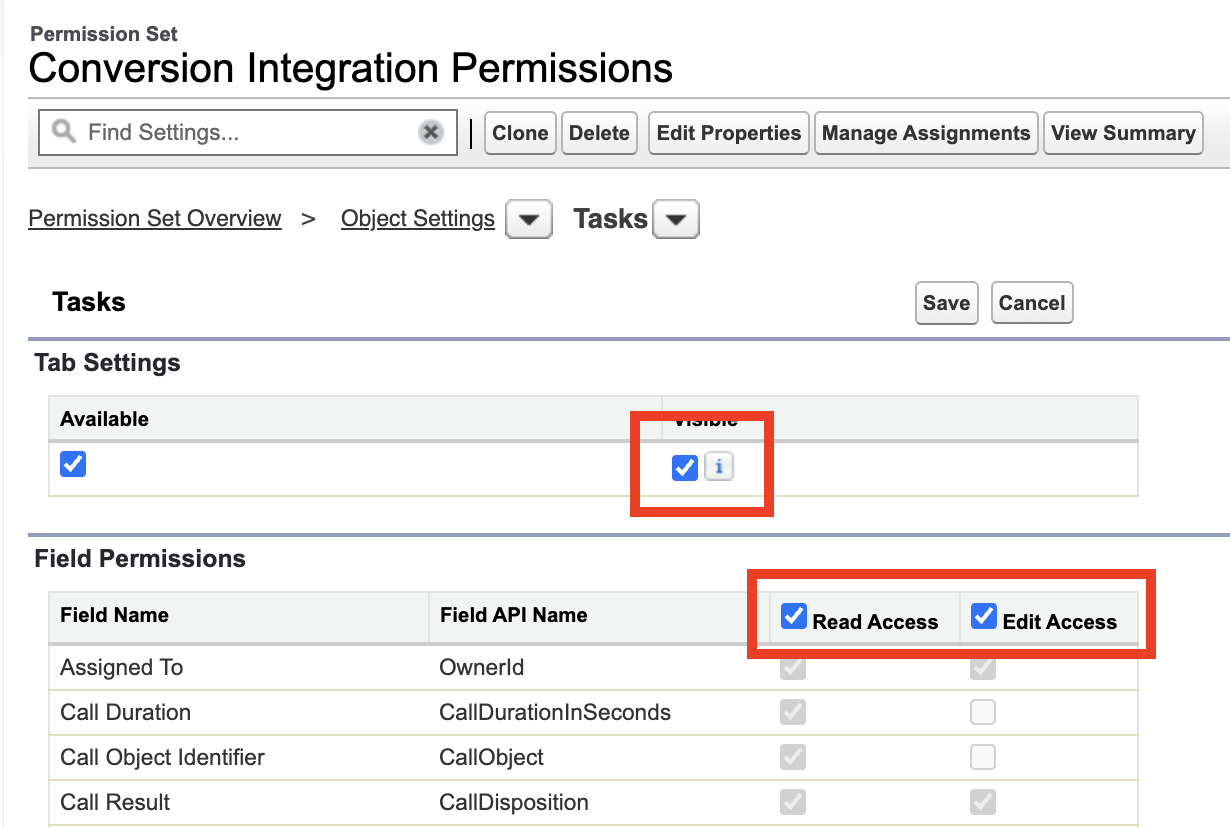The height and width of the screenshot is (828, 1230).
Task: Open the Object Settings breadcrumb link
Action: (418, 218)
